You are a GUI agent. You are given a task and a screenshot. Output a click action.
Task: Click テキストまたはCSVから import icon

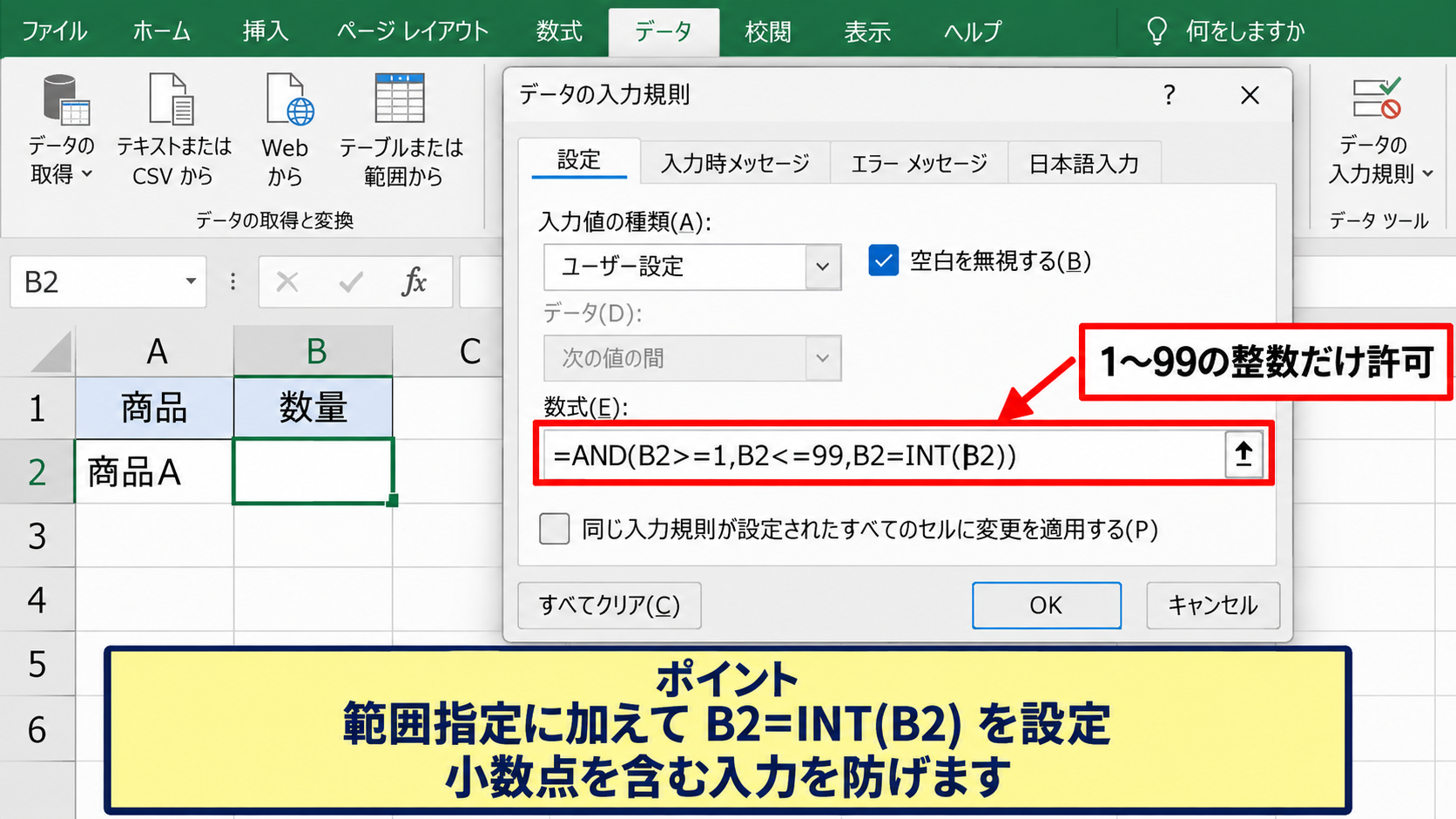(172, 99)
